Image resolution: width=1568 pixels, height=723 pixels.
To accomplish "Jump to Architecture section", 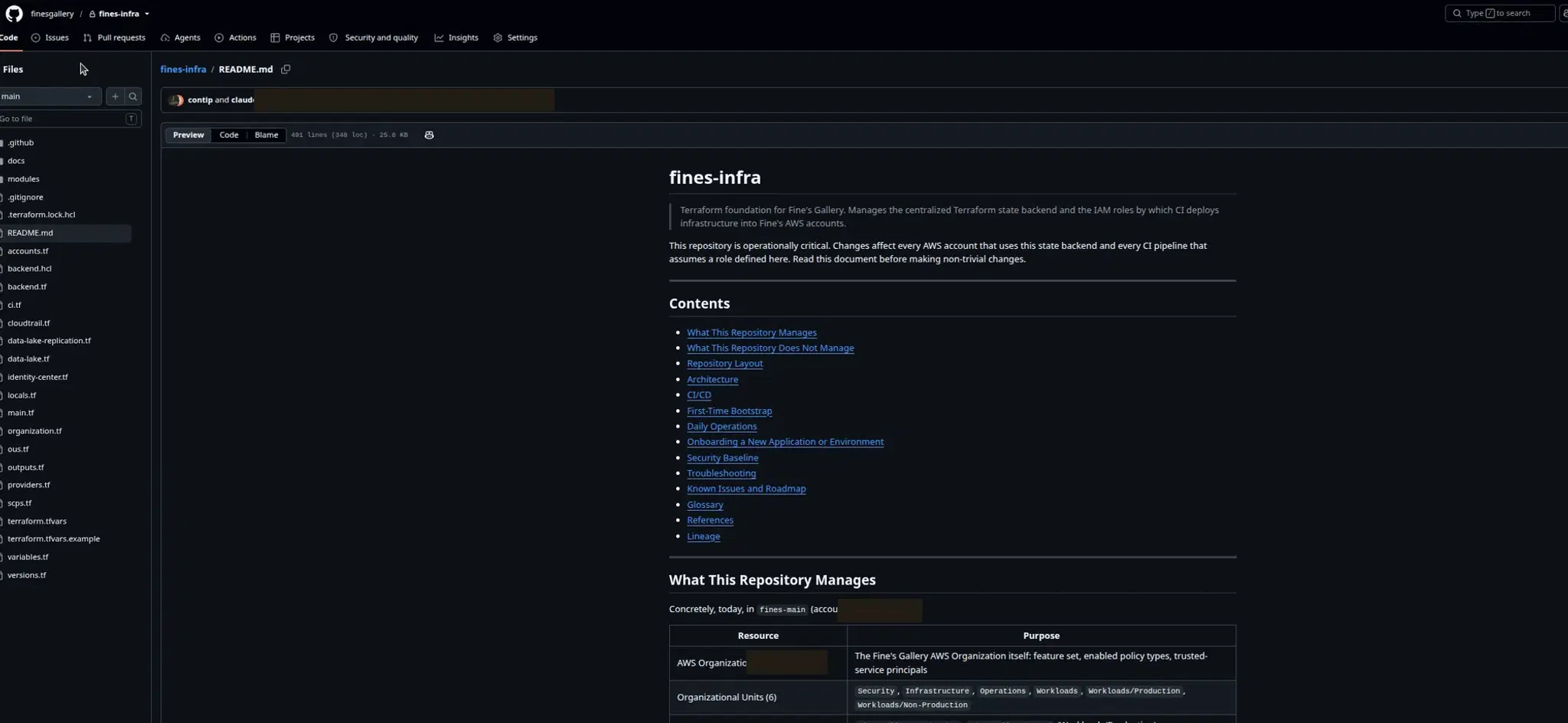I will (x=712, y=379).
